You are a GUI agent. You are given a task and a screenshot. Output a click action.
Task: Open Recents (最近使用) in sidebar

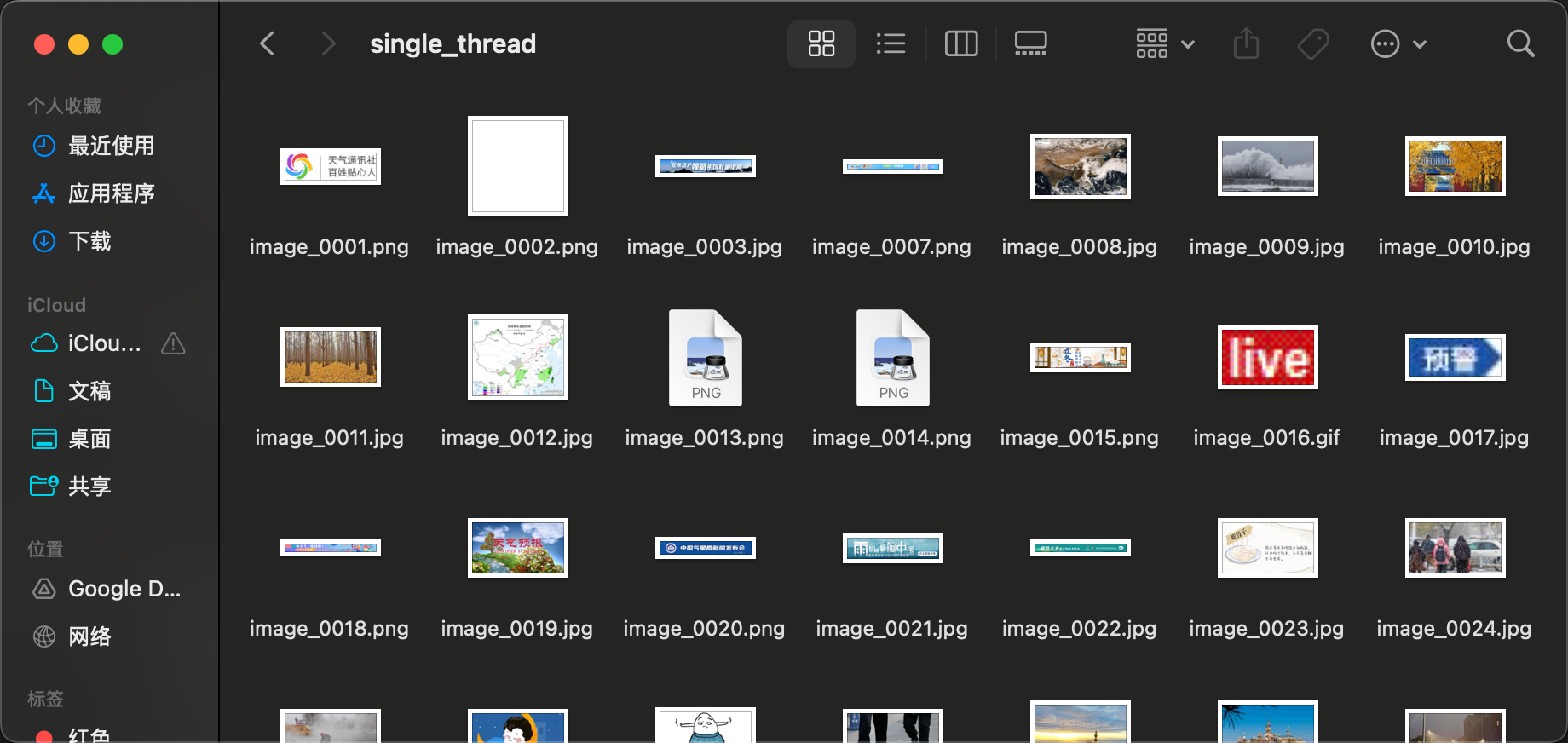(109, 146)
